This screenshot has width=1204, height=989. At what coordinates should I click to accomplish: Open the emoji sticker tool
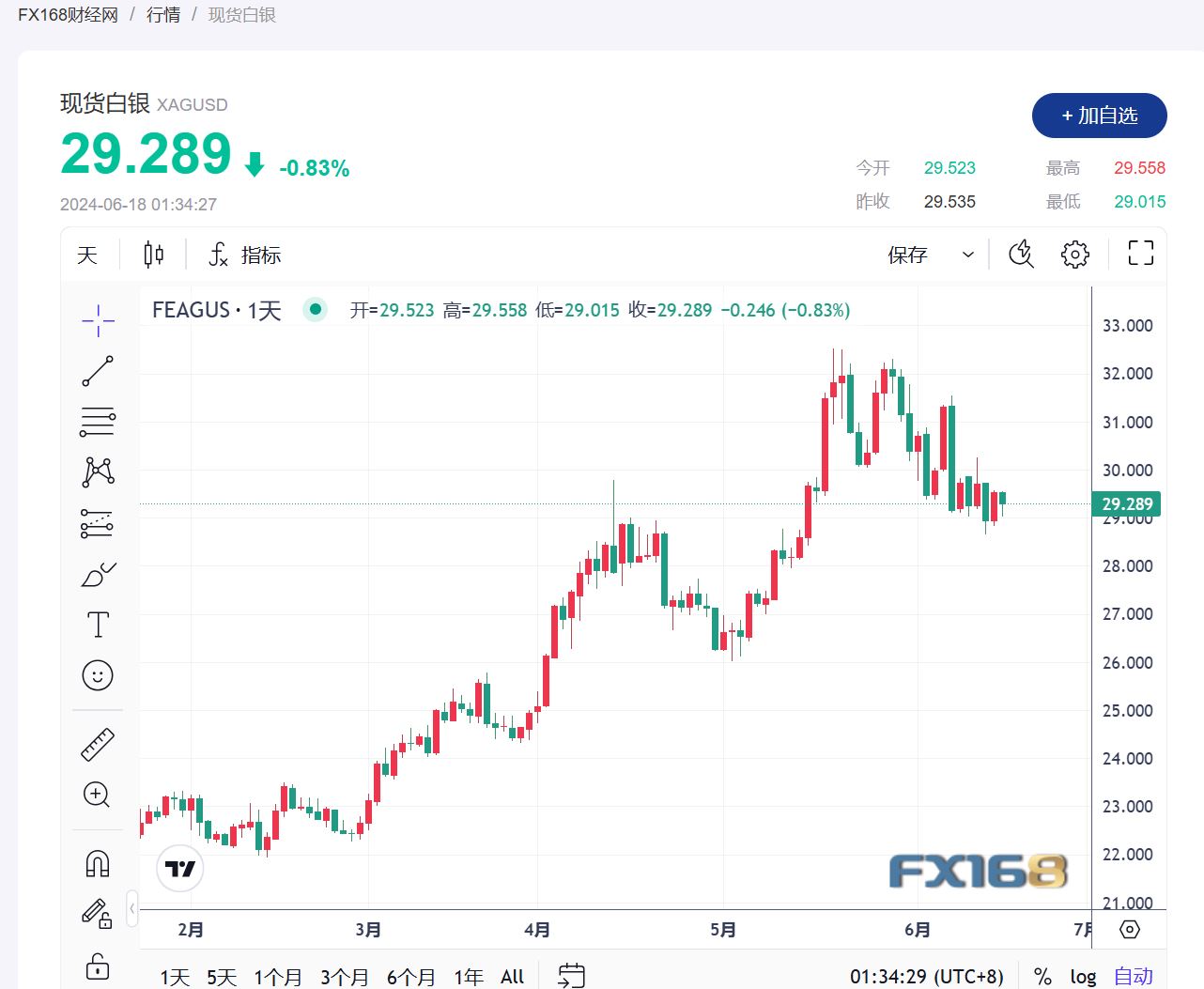point(97,675)
